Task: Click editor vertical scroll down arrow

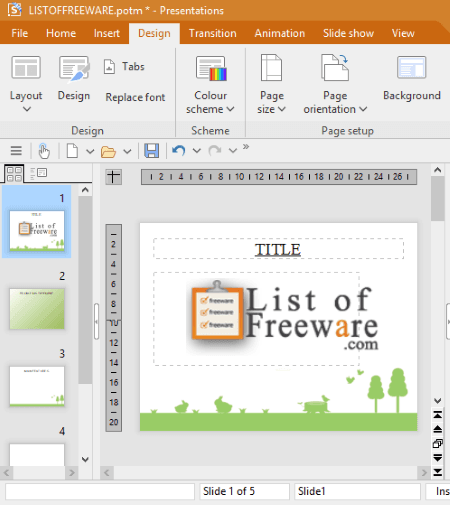Action: point(438,400)
